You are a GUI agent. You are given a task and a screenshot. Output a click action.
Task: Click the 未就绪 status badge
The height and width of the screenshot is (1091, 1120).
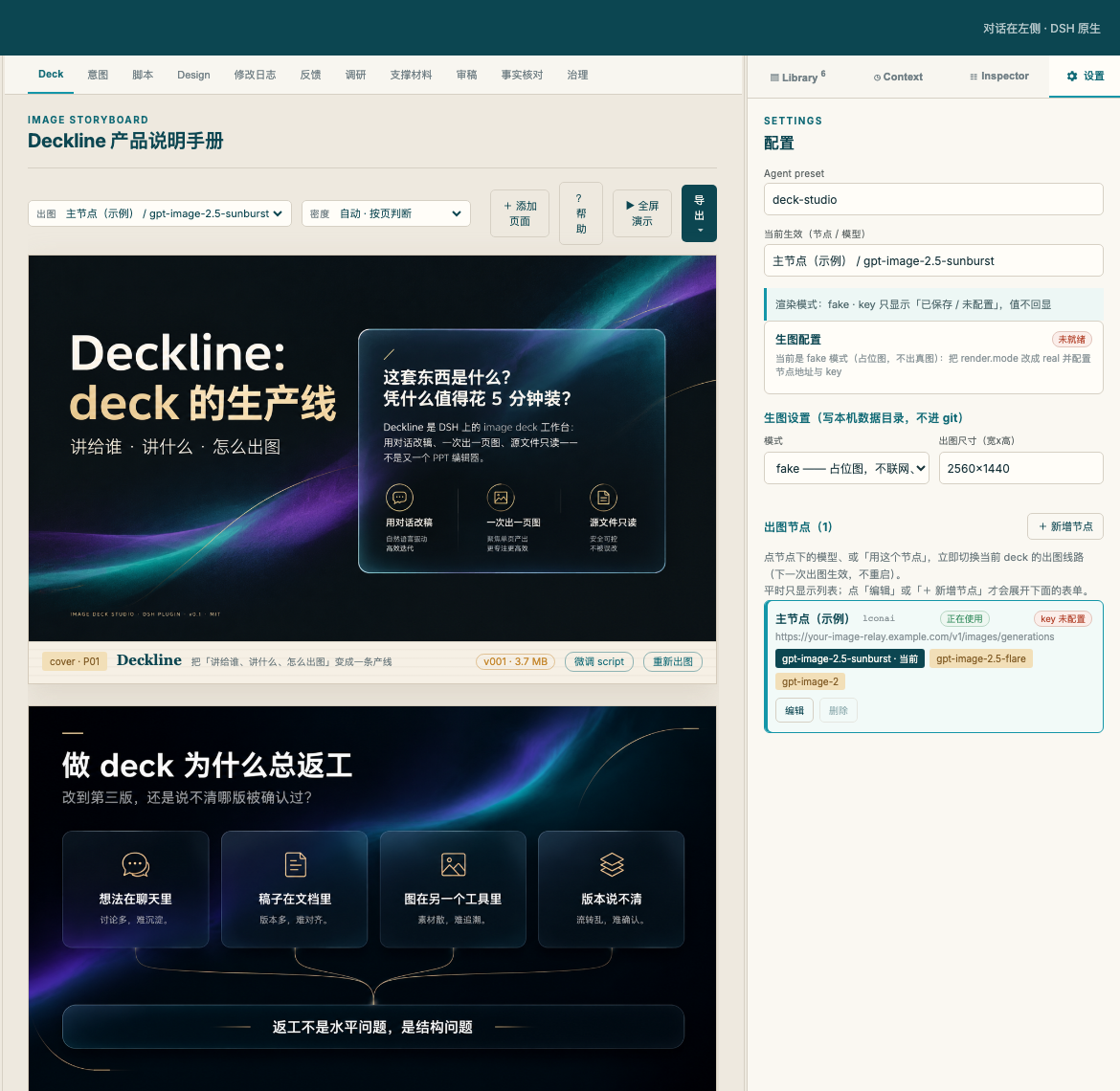[x=1071, y=339]
